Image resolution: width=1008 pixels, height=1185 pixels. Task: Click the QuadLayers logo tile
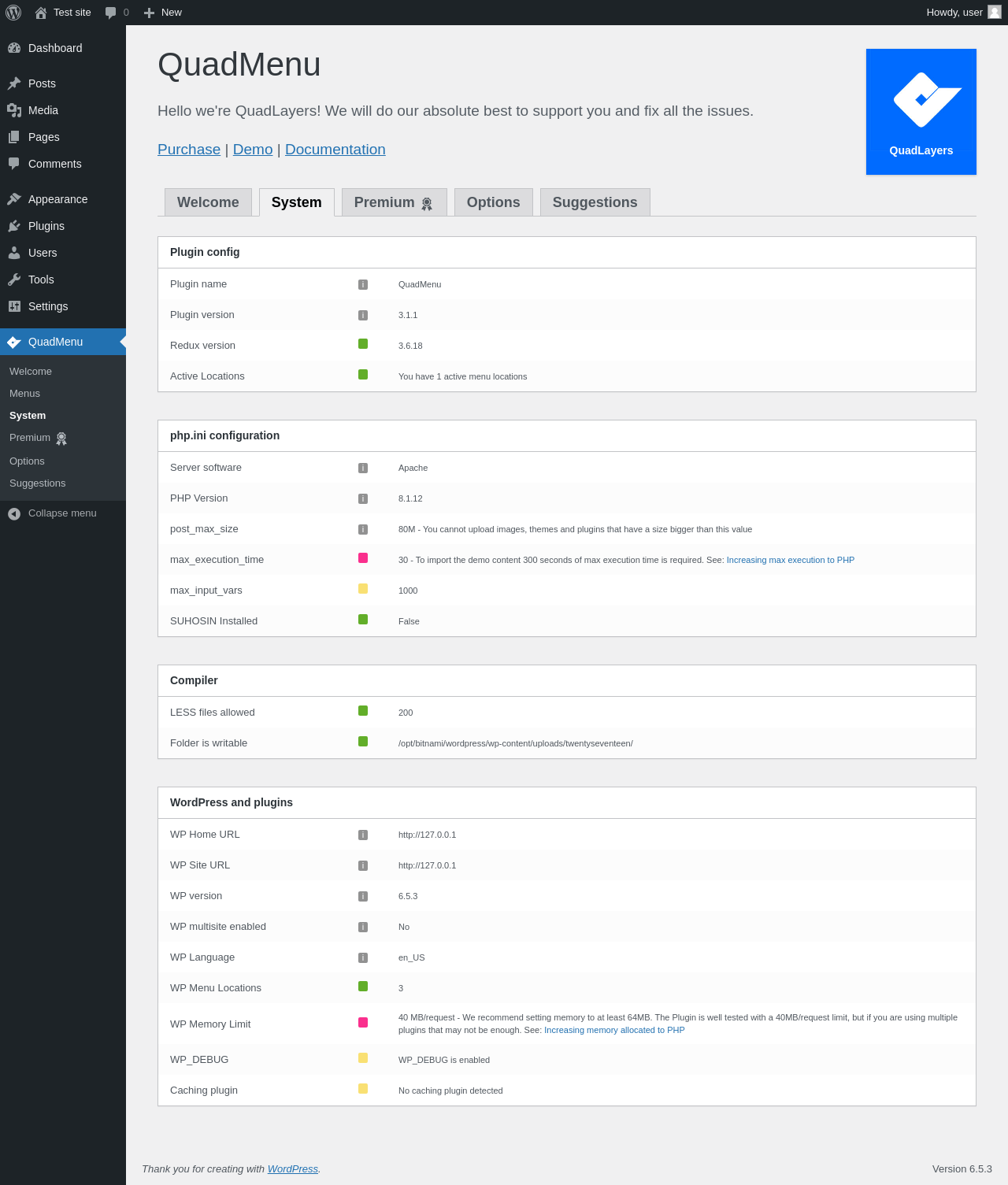(x=921, y=112)
